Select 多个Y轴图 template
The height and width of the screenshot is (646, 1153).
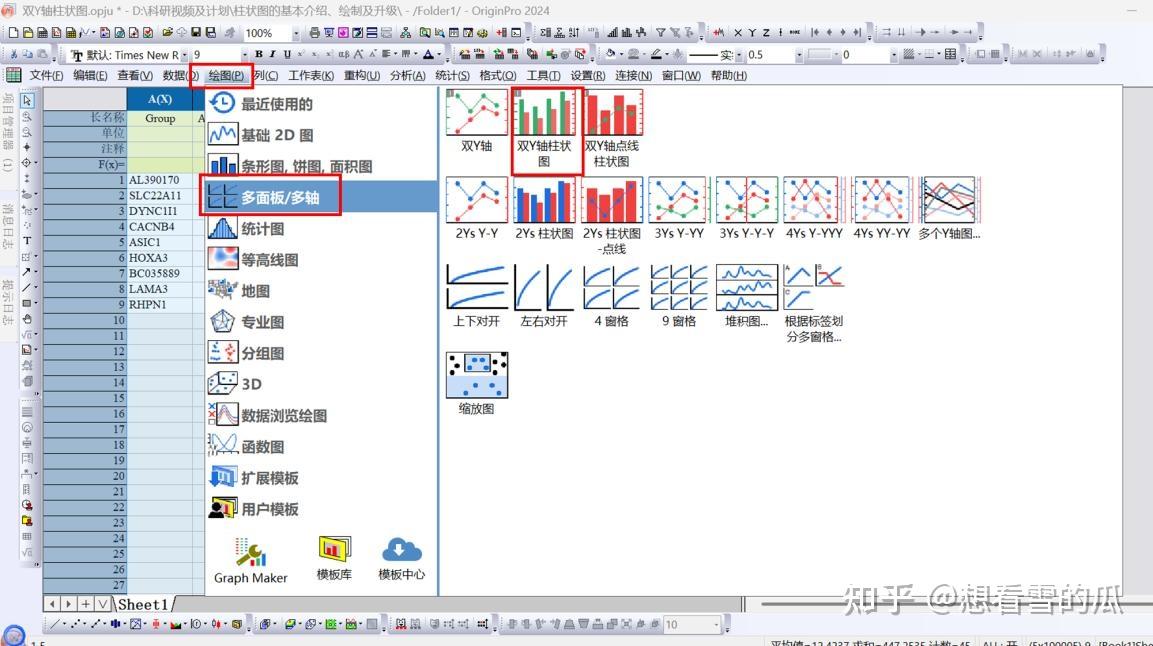click(949, 200)
